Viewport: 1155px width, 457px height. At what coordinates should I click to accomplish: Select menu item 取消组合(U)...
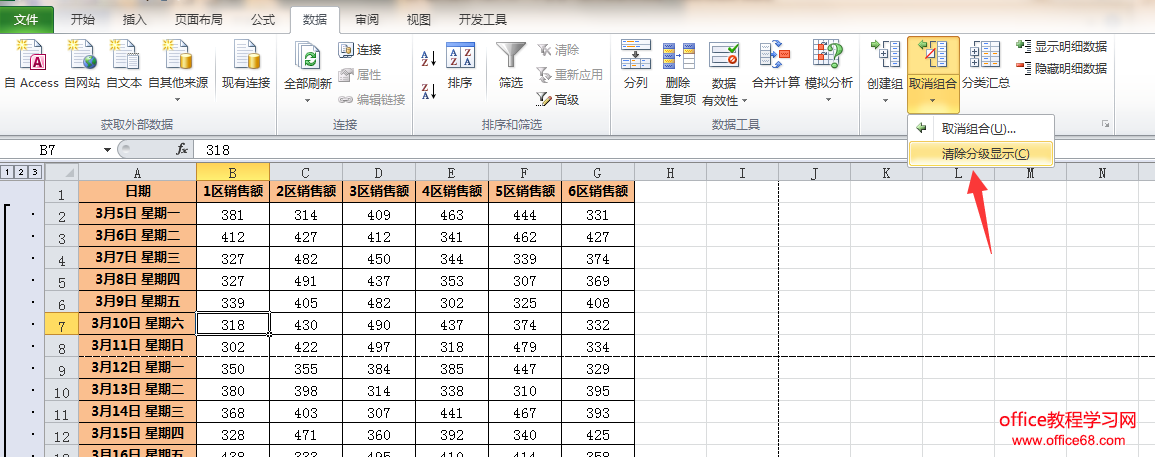[980, 129]
